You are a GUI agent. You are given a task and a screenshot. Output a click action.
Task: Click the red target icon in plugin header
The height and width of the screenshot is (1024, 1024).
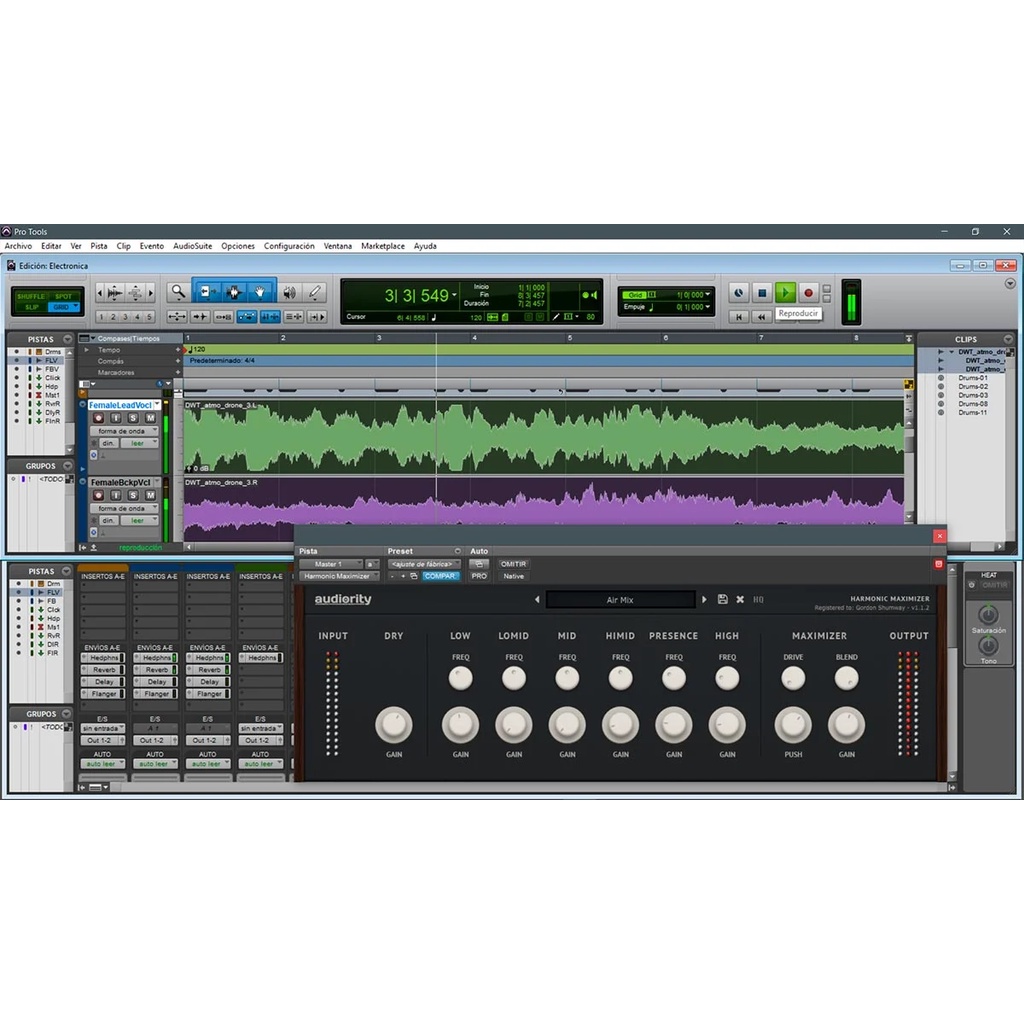938,564
